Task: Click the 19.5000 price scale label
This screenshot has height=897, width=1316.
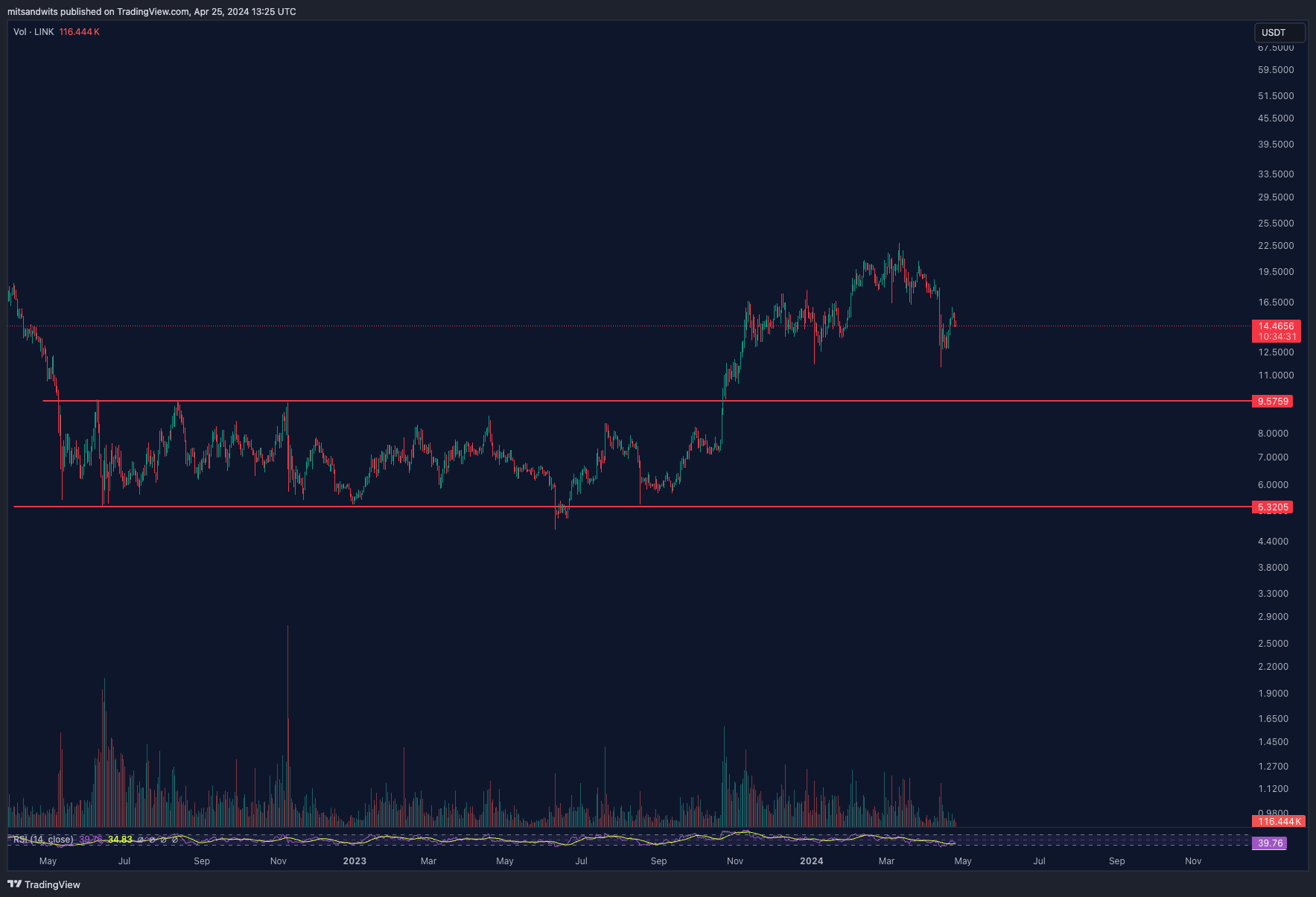Action: [1276, 272]
